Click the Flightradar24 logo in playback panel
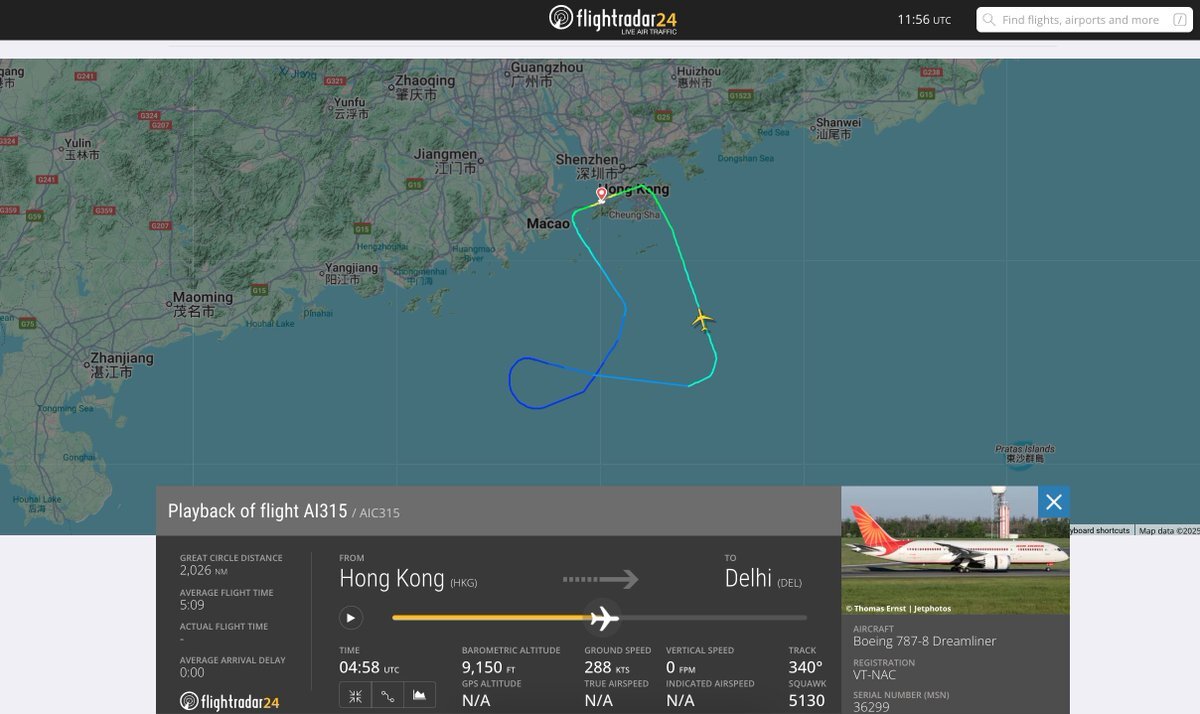The width and height of the screenshot is (1200, 714). coord(229,702)
